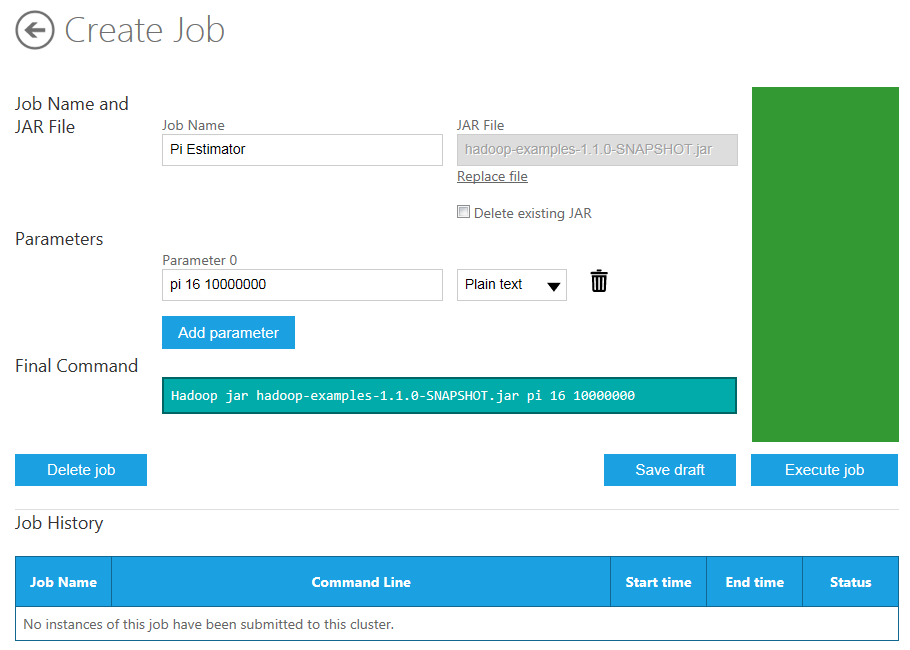910x650 pixels.
Task: Click the Final Command section label
Action: (x=77, y=366)
